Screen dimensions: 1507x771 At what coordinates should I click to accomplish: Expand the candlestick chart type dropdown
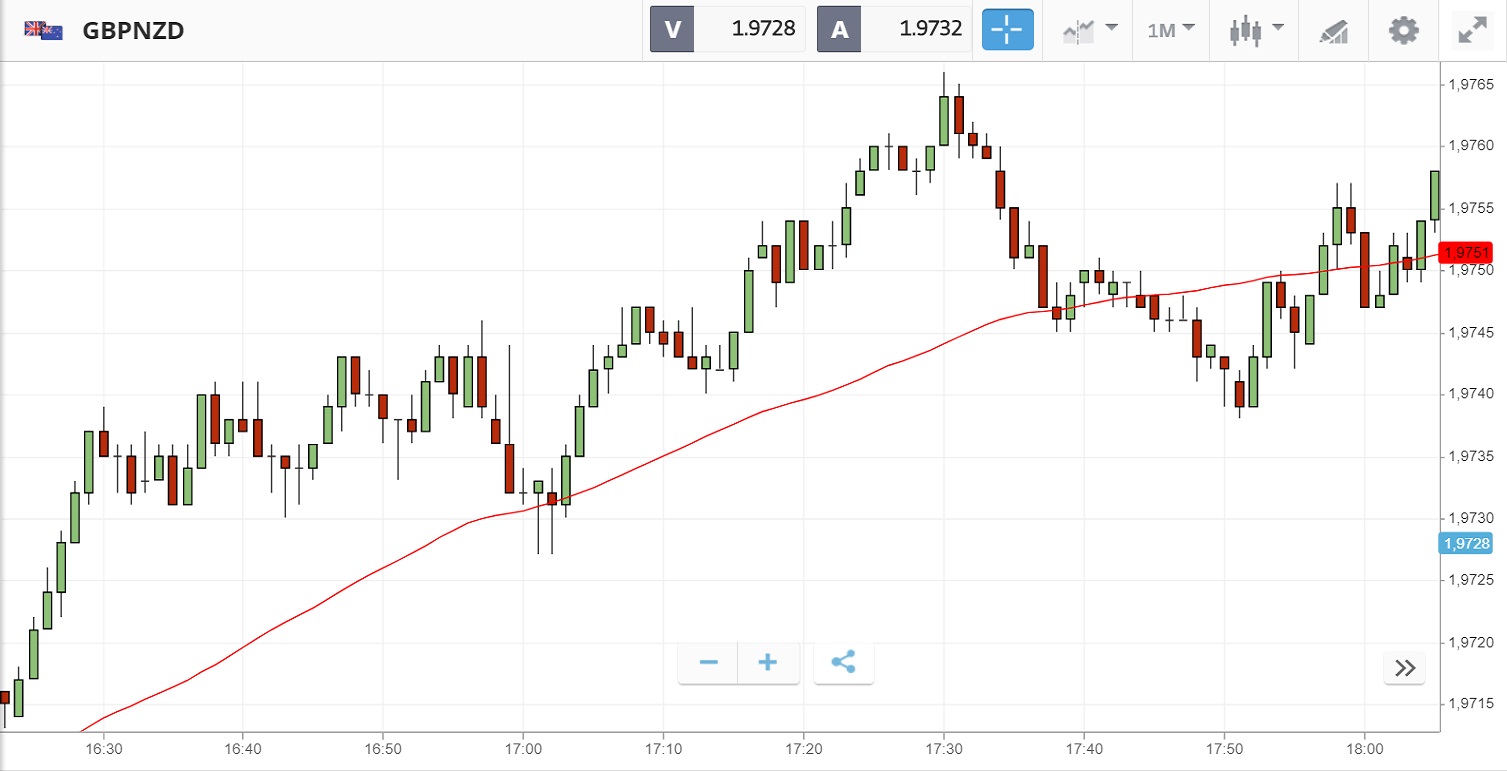[x=1255, y=30]
